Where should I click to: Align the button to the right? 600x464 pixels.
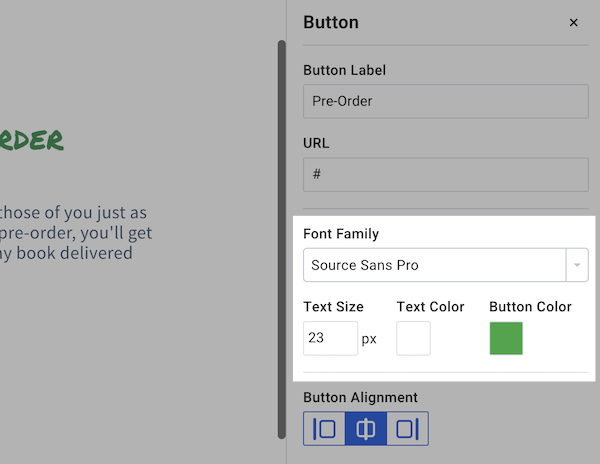(407, 429)
